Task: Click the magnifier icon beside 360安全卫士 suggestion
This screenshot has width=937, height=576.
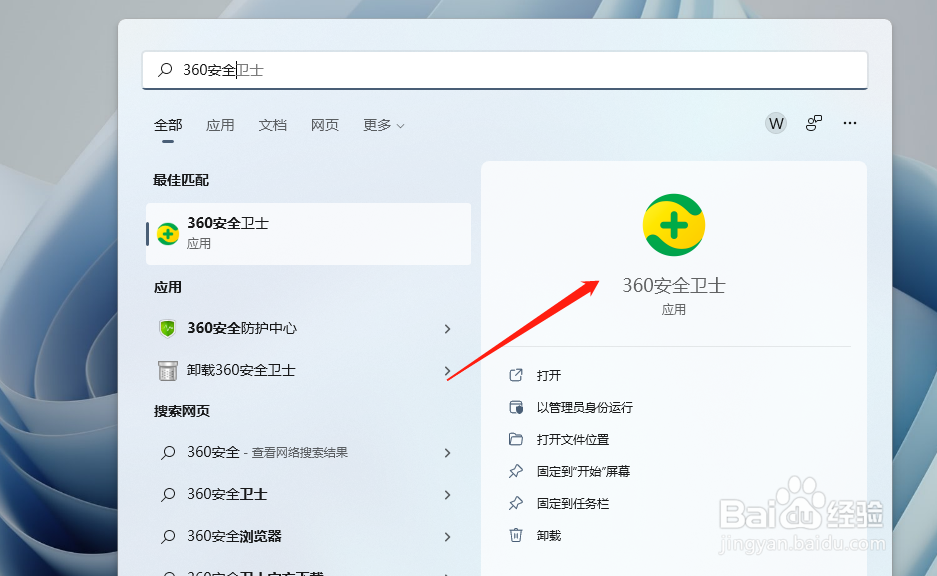Action: tap(168, 494)
